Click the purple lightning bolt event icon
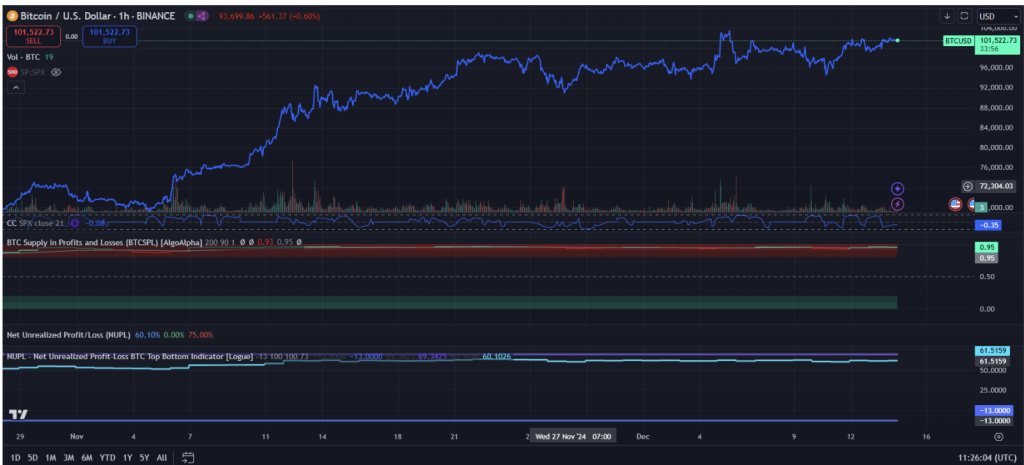The height and width of the screenshot is (465, 1024). tap(898, 203)
